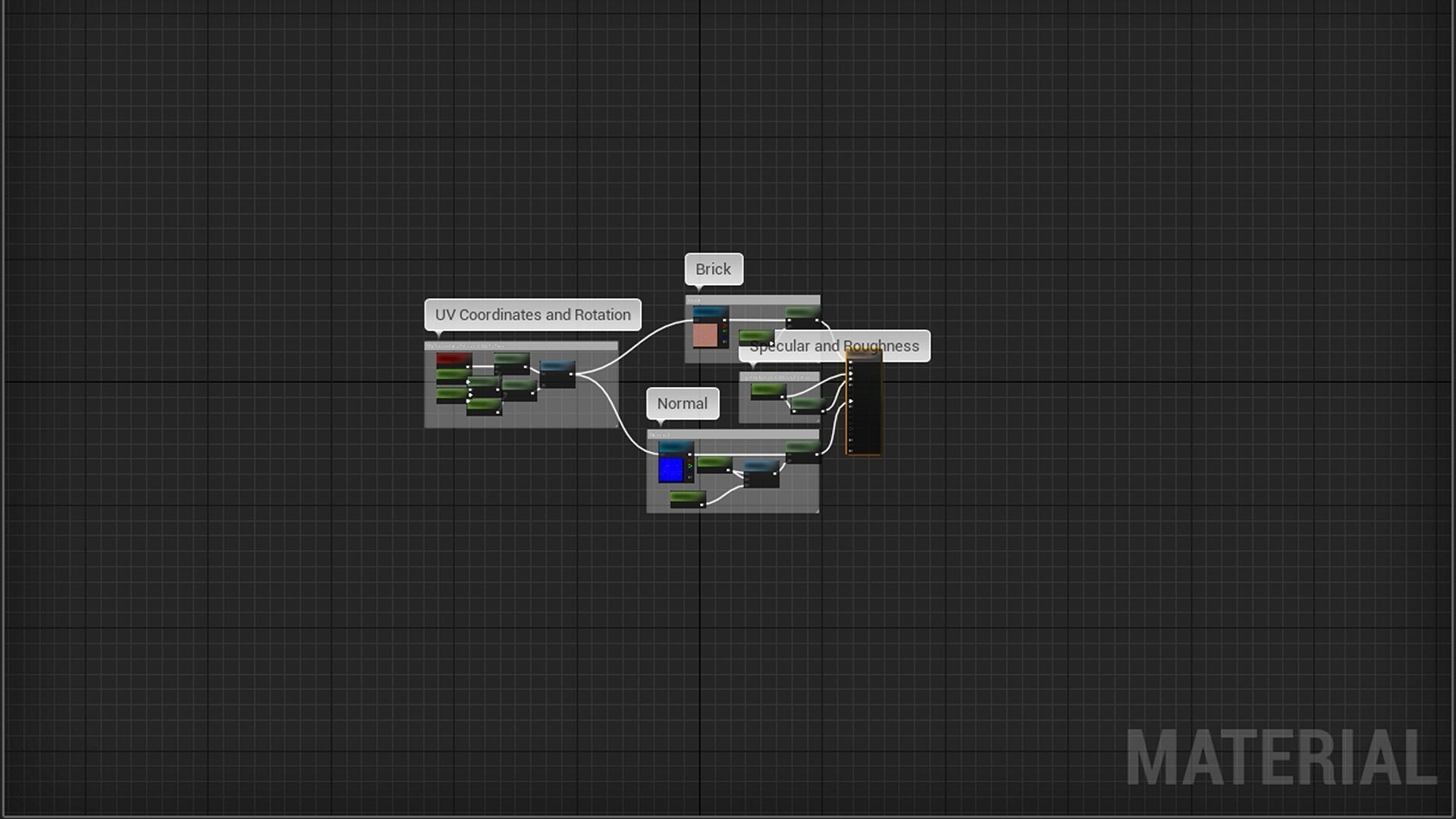The height and width of the screenshot is (819, 1456).
Task: Select the pink brick texture sample thumbnail
Action: click(x=705, y=334)
